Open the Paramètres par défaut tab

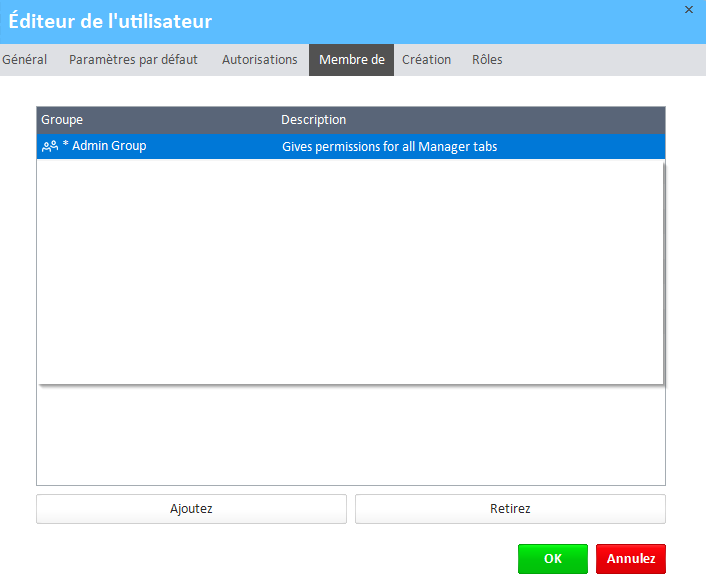tap(133, 60)
